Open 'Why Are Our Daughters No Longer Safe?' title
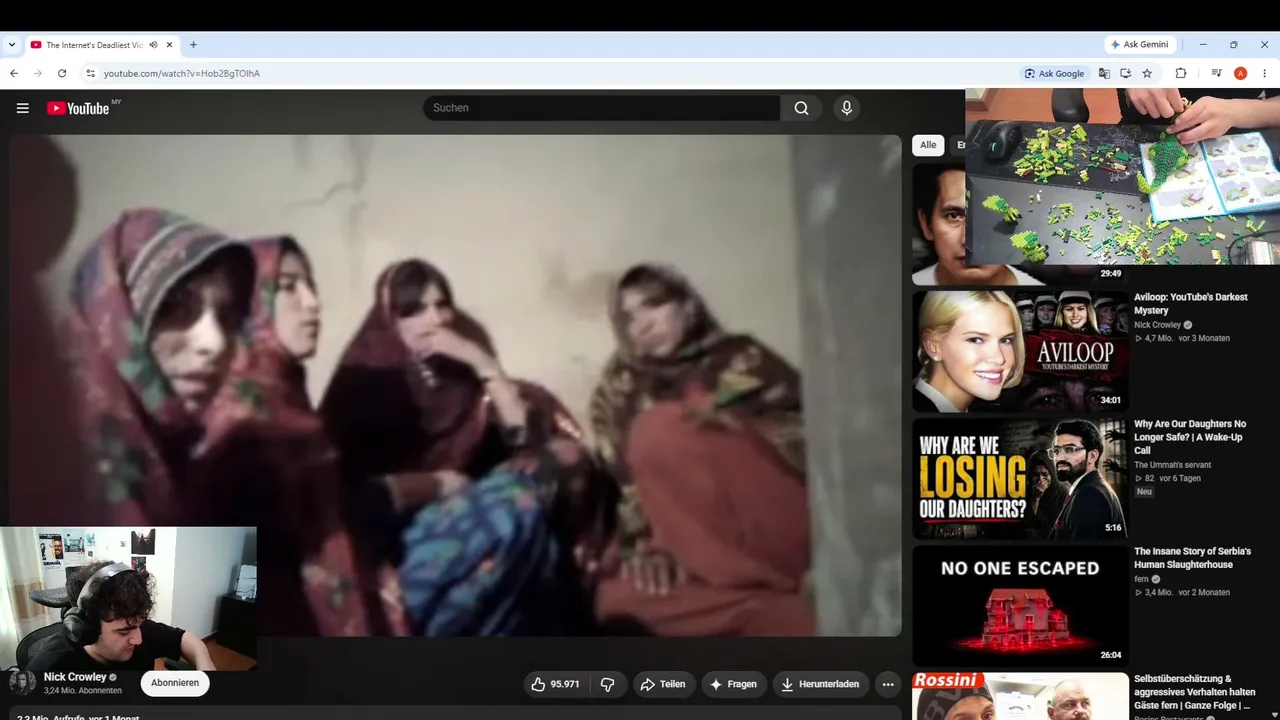 point(1190,437)
